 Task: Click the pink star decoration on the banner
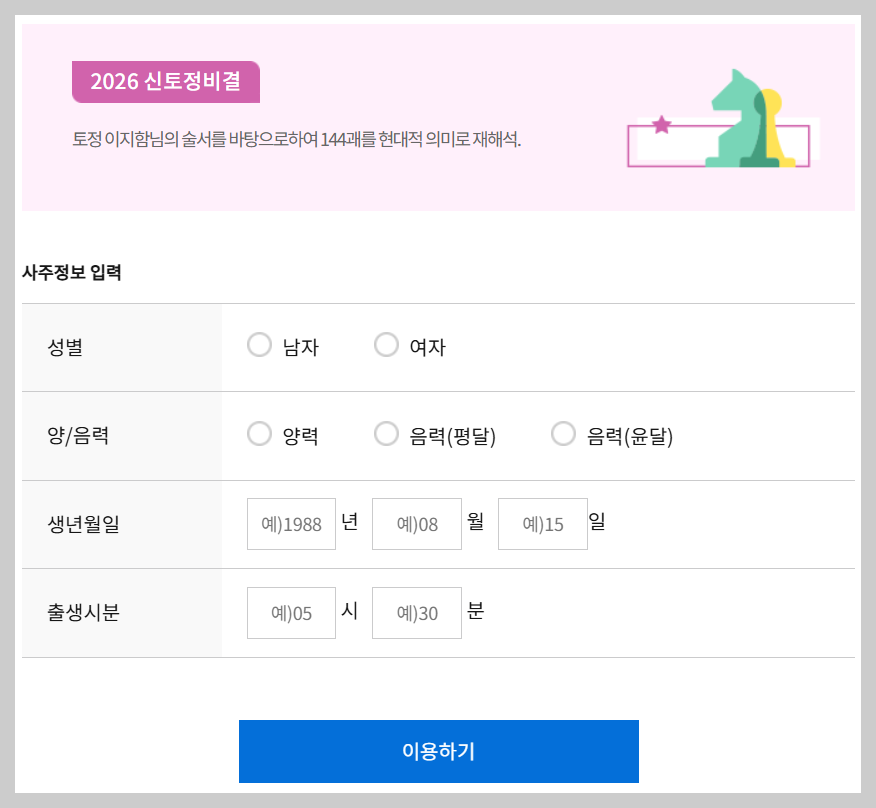click(660, 122)
